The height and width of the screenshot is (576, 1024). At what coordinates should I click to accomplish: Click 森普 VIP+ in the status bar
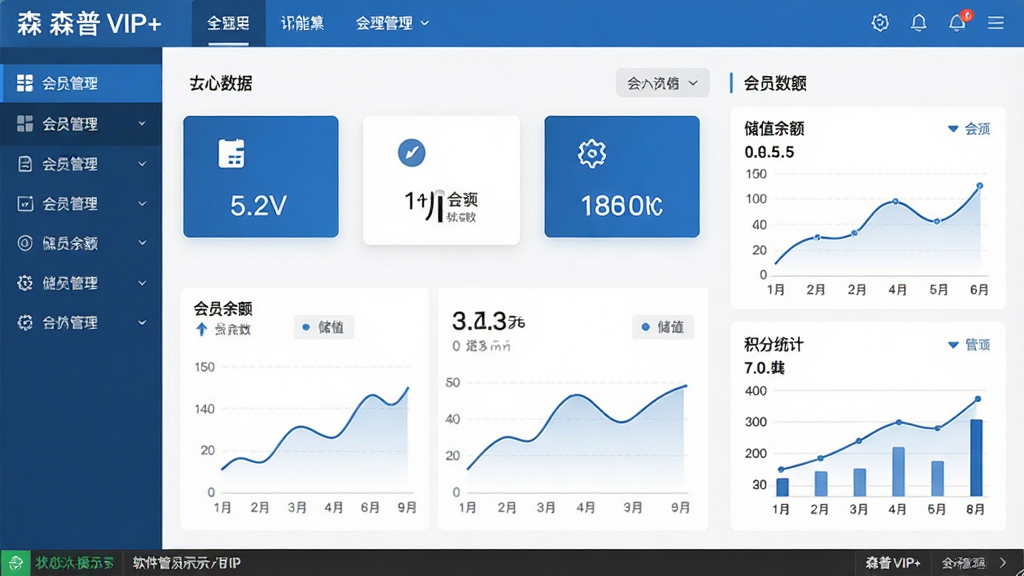point(893,563)
